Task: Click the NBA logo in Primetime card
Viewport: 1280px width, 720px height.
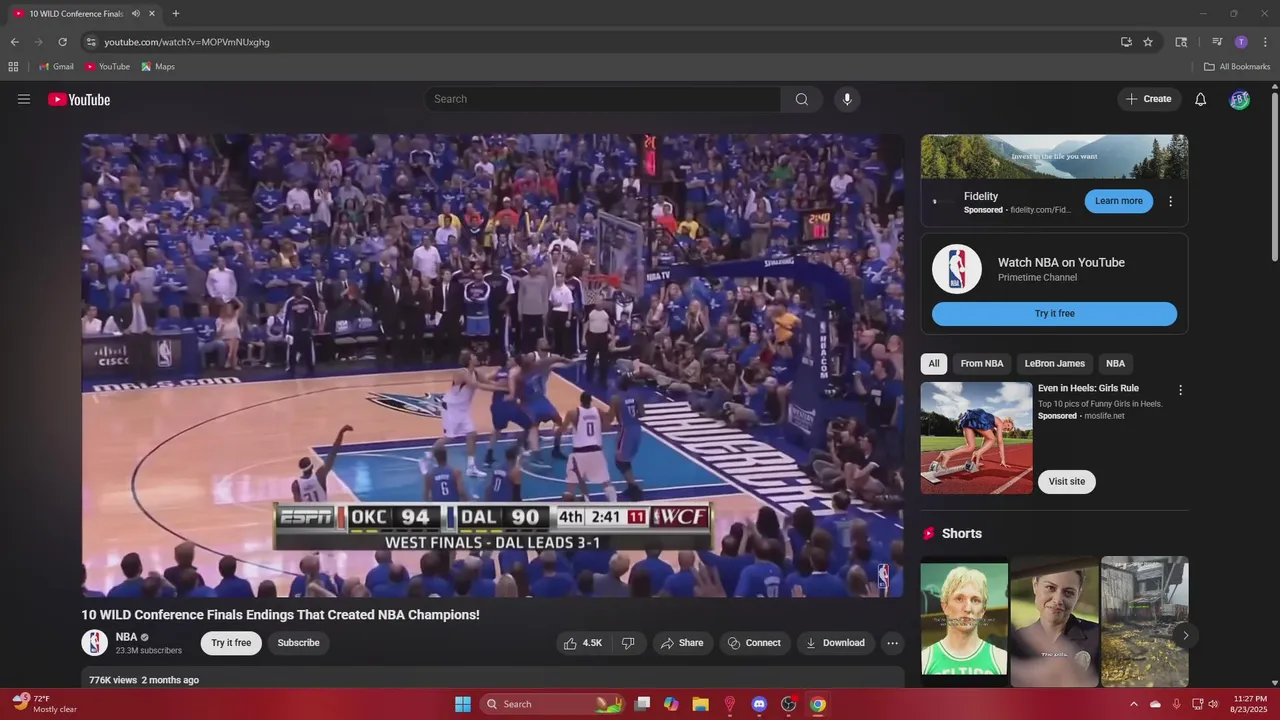Action: [957, 269]
